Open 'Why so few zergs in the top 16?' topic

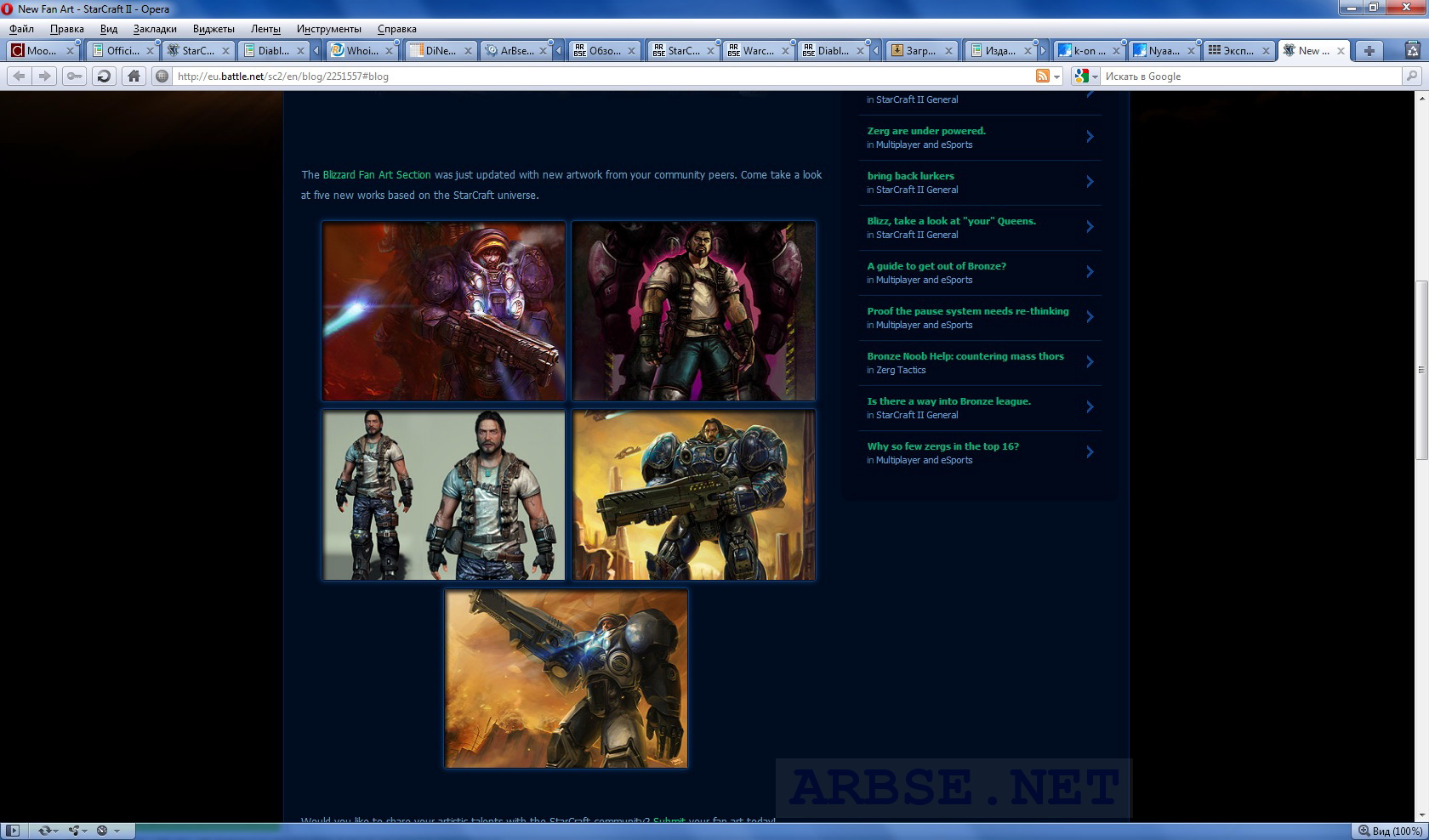pyautogui.click(x=942, y=446)
